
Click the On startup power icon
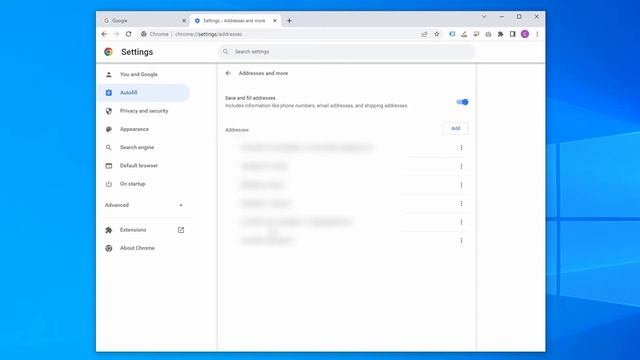109,184
